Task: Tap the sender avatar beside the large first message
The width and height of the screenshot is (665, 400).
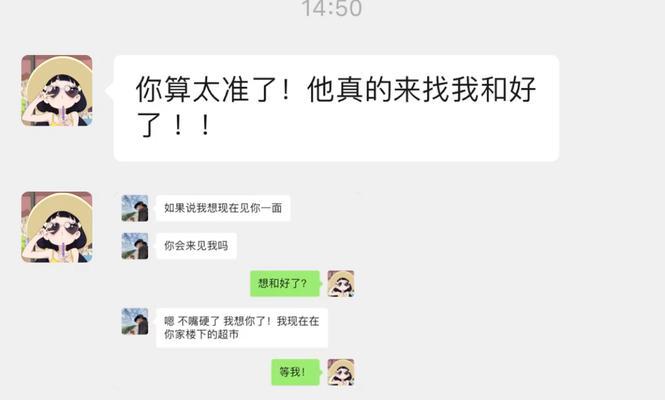Action: click(x=57, y=90)
